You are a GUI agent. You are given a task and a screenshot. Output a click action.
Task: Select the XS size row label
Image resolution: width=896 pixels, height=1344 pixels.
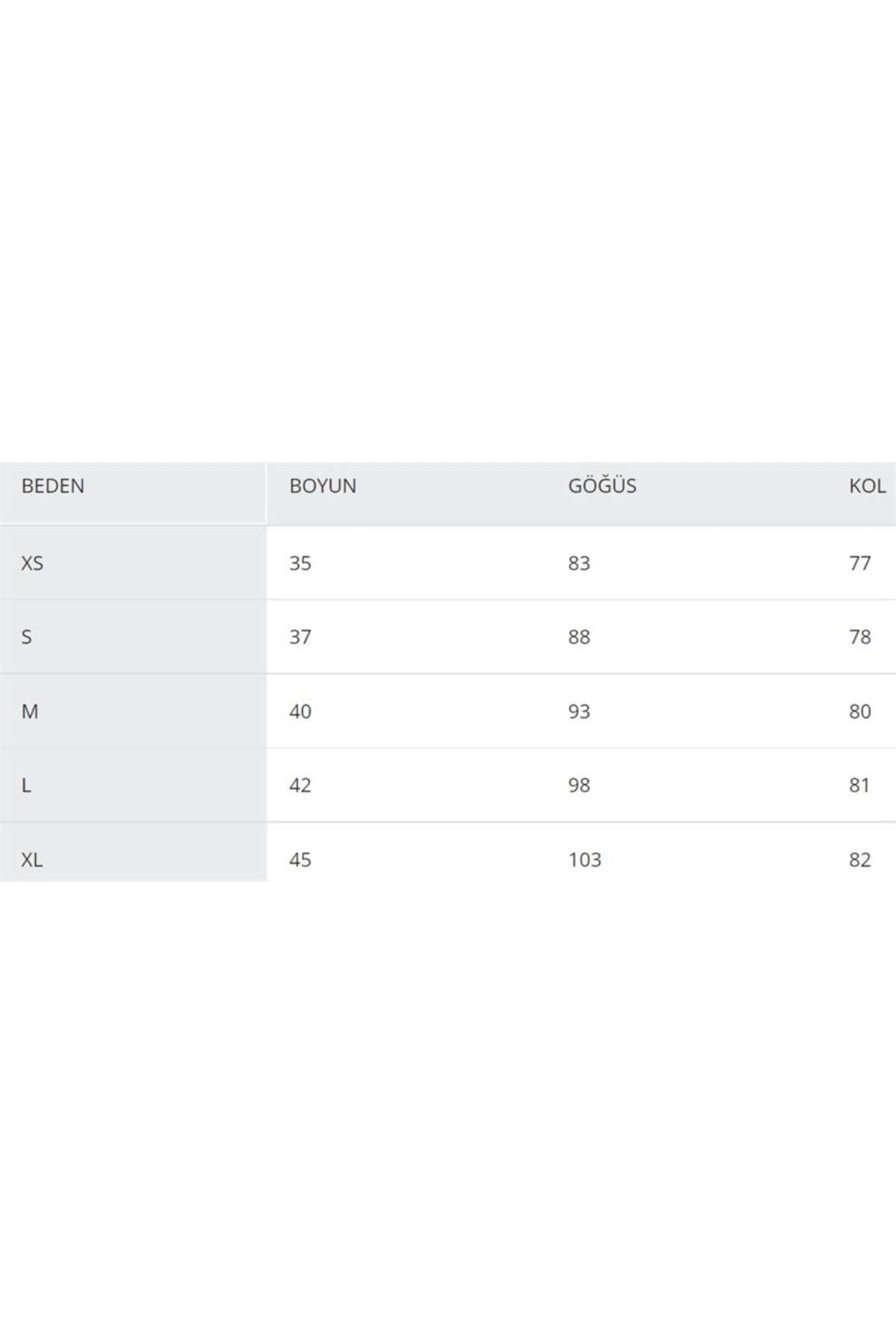[x=32, y=563]
